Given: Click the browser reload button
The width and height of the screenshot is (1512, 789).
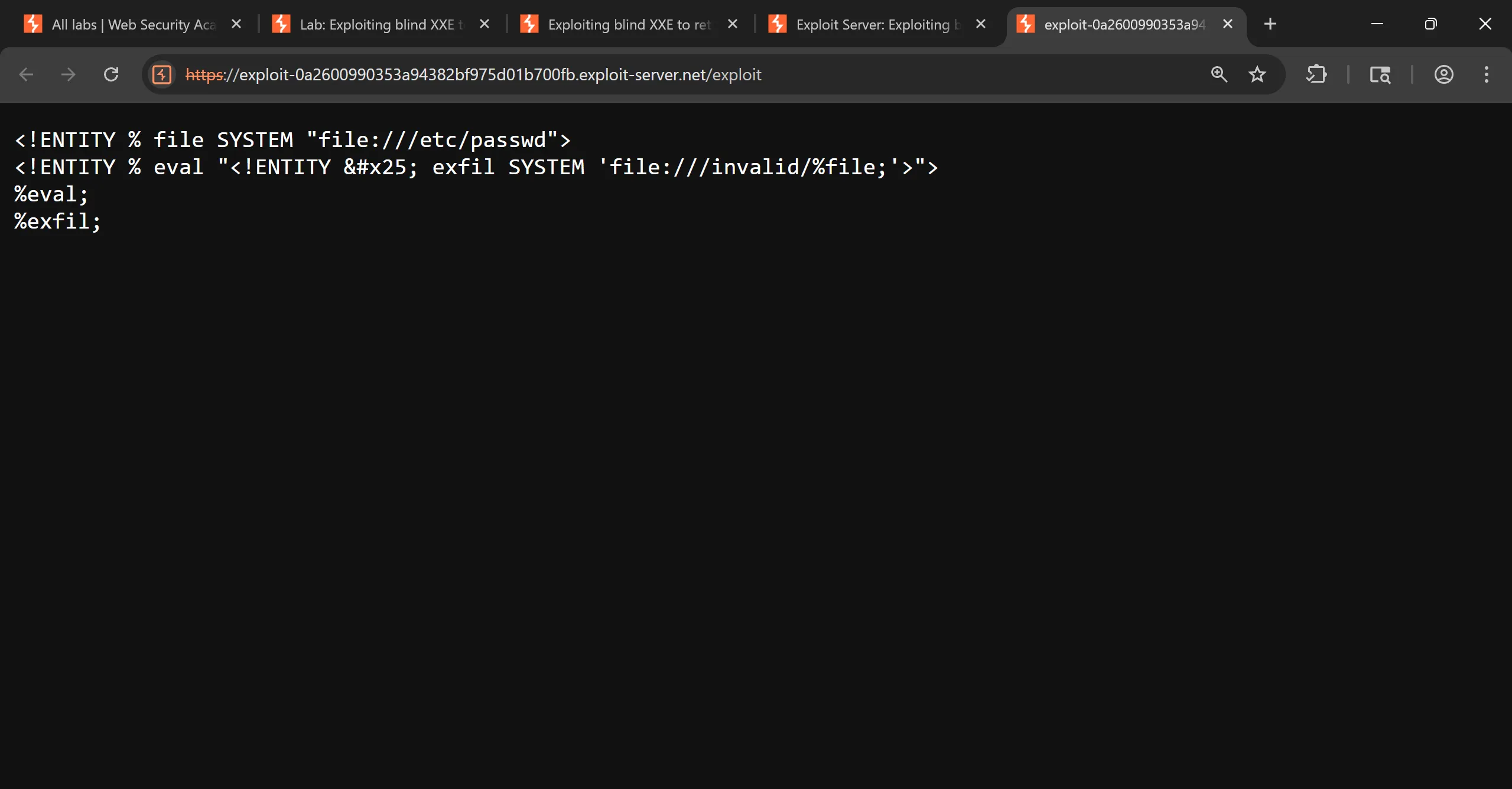Looking at the screenshot, I should [x=111, y=74].
